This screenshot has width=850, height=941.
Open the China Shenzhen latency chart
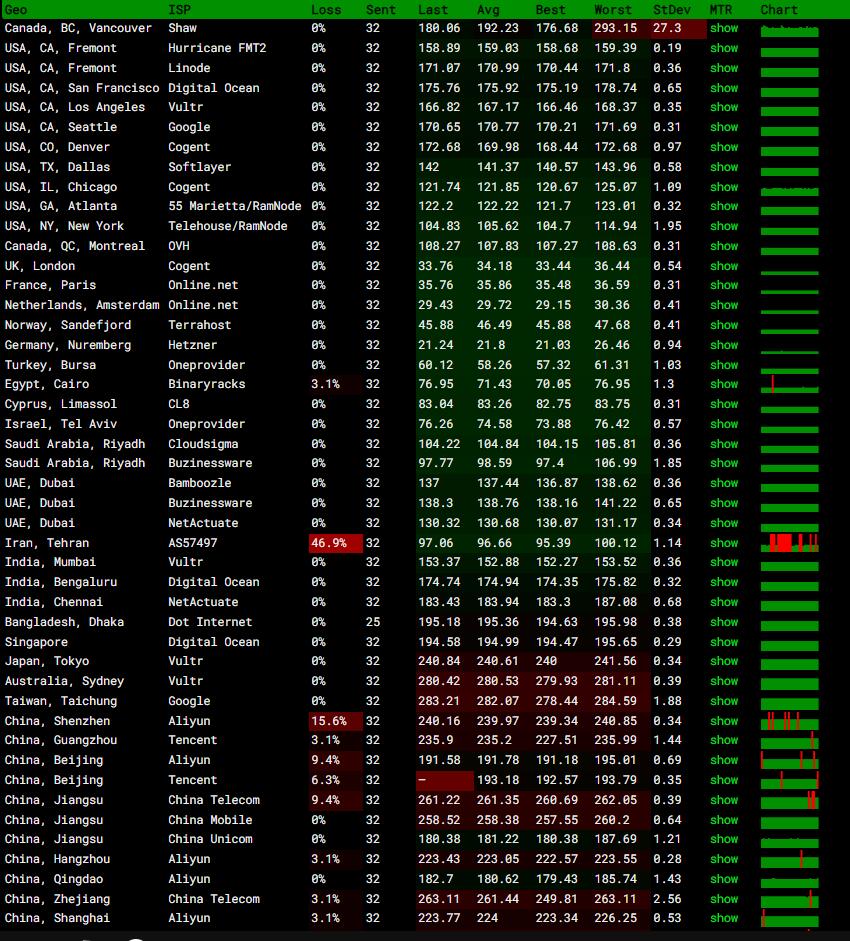coord(789,721)
